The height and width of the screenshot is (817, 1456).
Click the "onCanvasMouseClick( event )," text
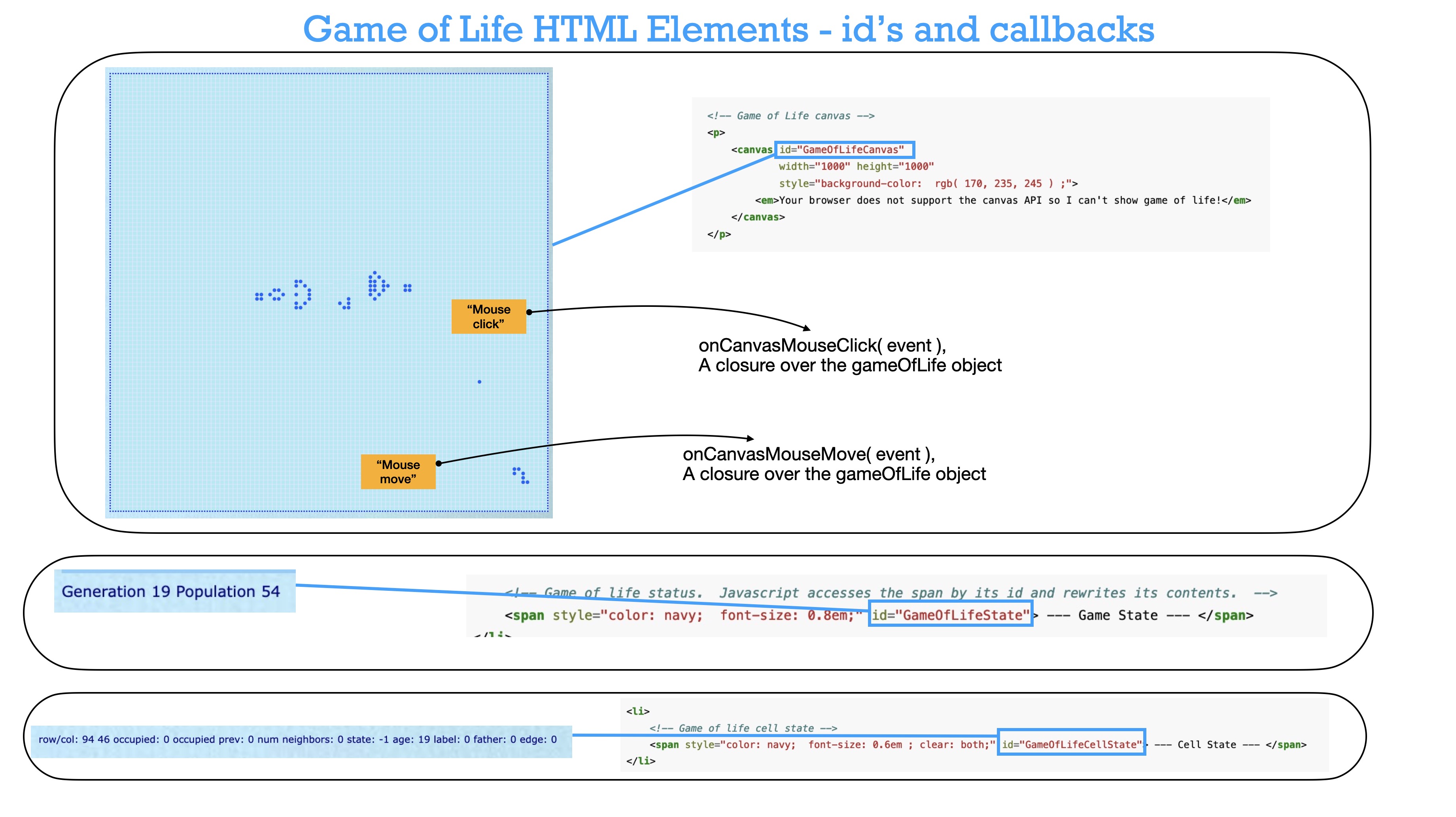pyautogui.click(x=823, y=346)
